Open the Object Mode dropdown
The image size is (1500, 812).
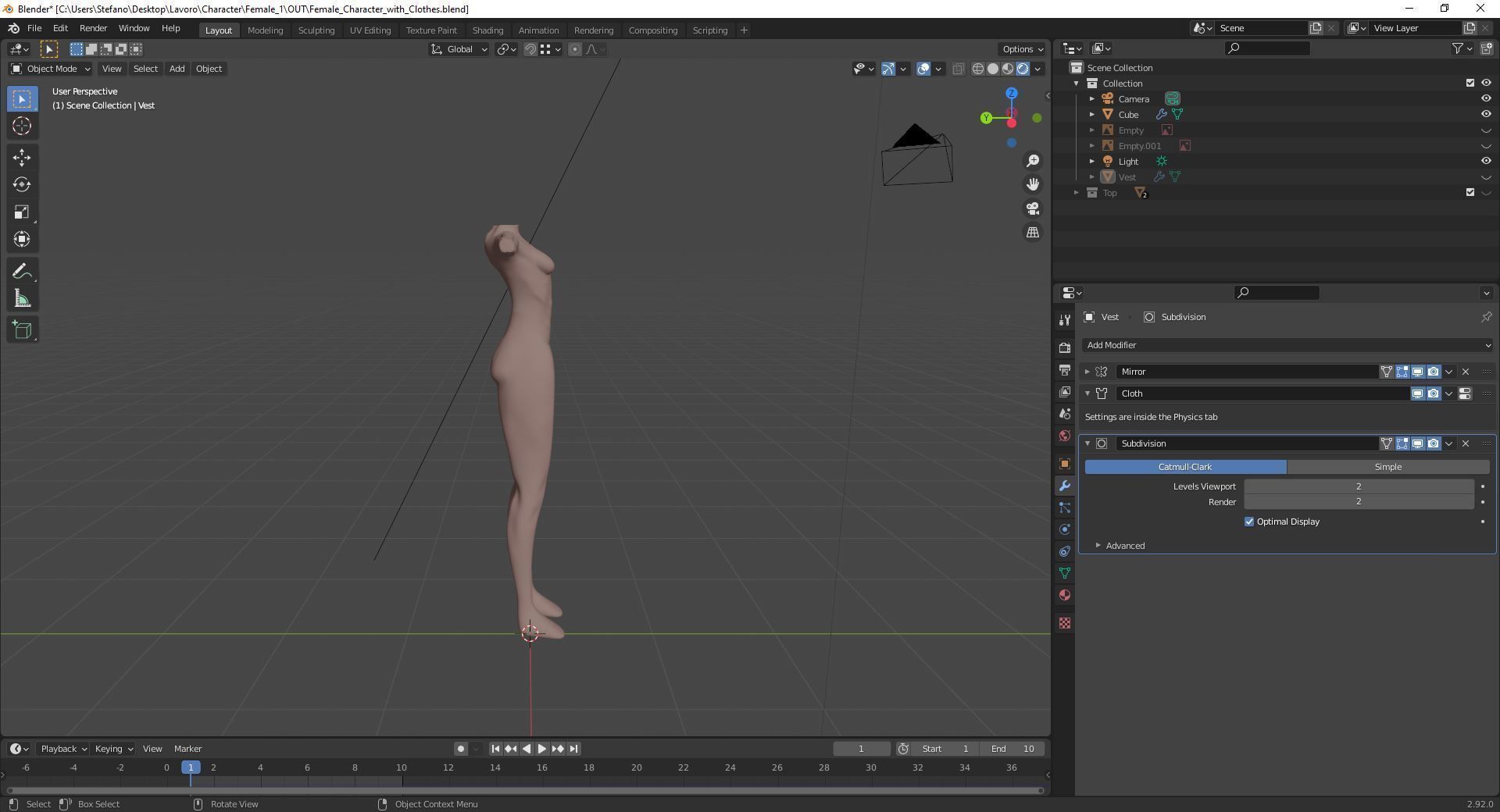click(50, 69)
